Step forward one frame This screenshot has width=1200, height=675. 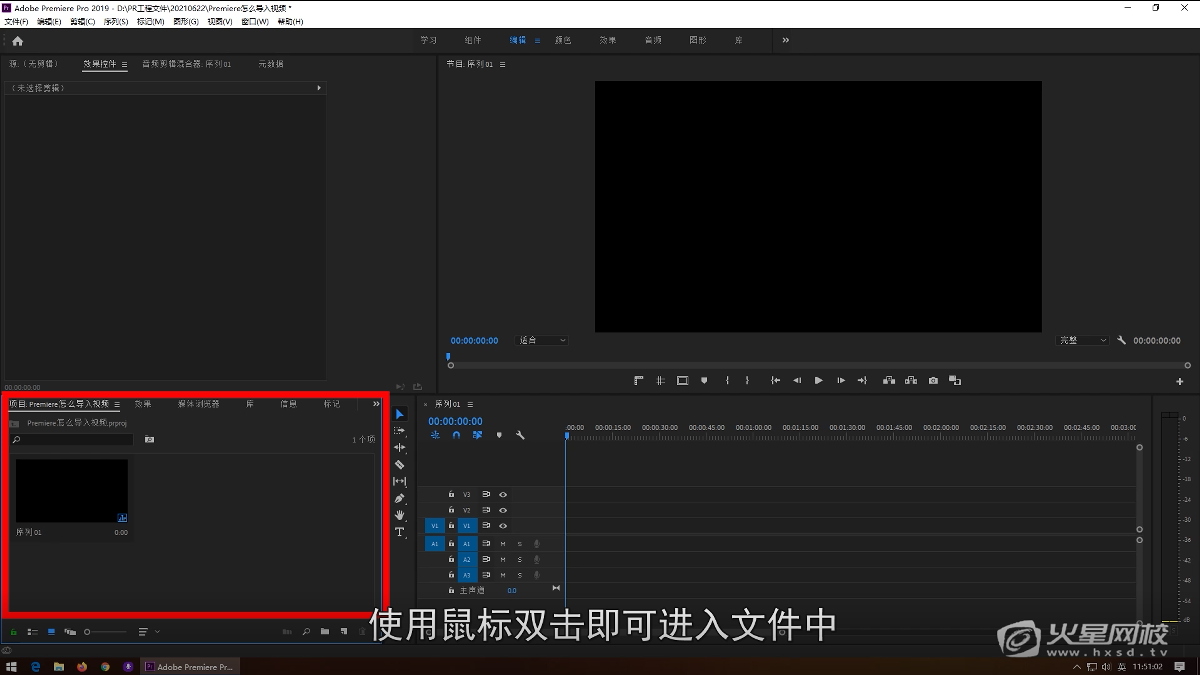(x=841, y=380)
